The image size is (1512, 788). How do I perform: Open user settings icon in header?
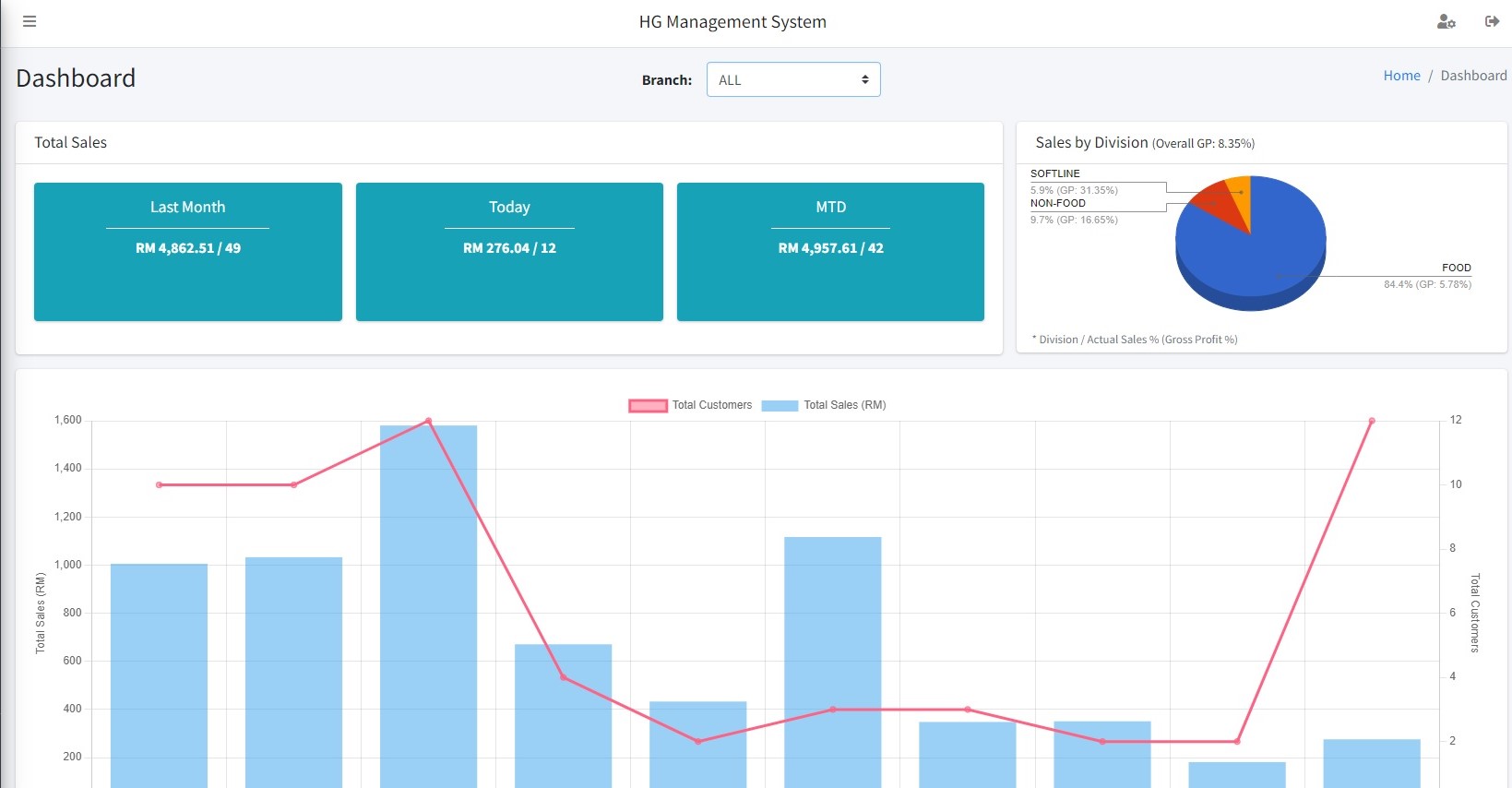coord(1447,21)
